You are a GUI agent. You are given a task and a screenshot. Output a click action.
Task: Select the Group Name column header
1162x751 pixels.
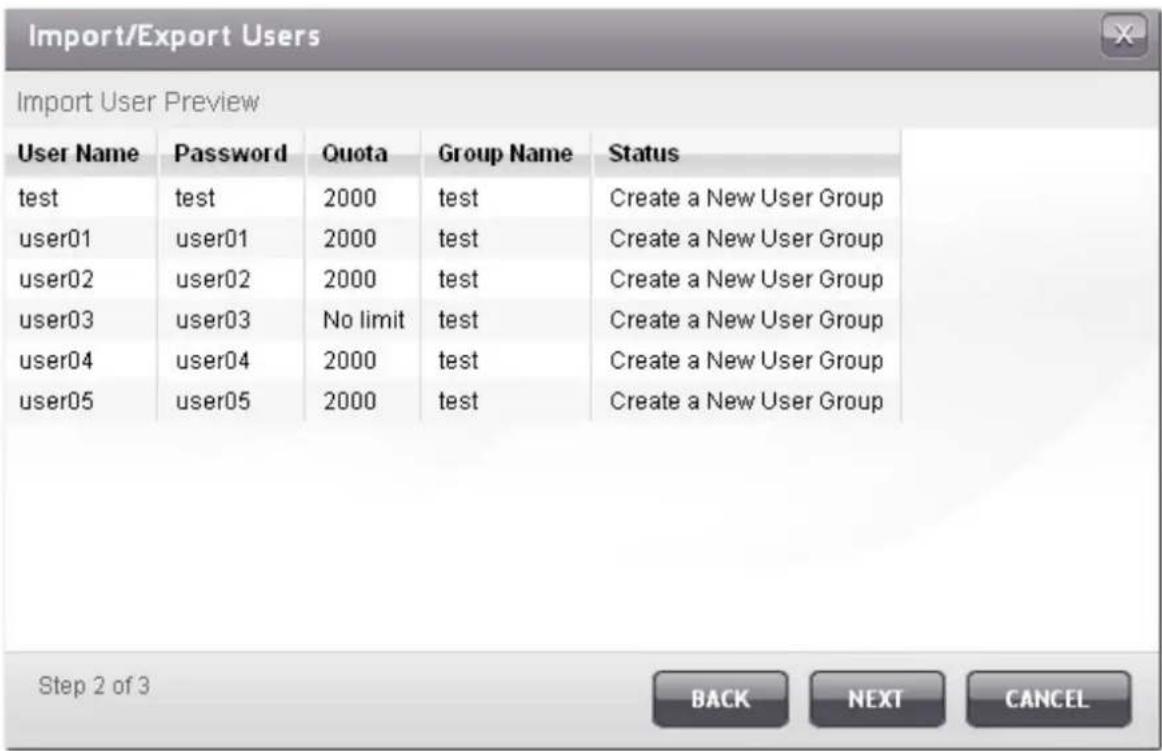(505, 153)
